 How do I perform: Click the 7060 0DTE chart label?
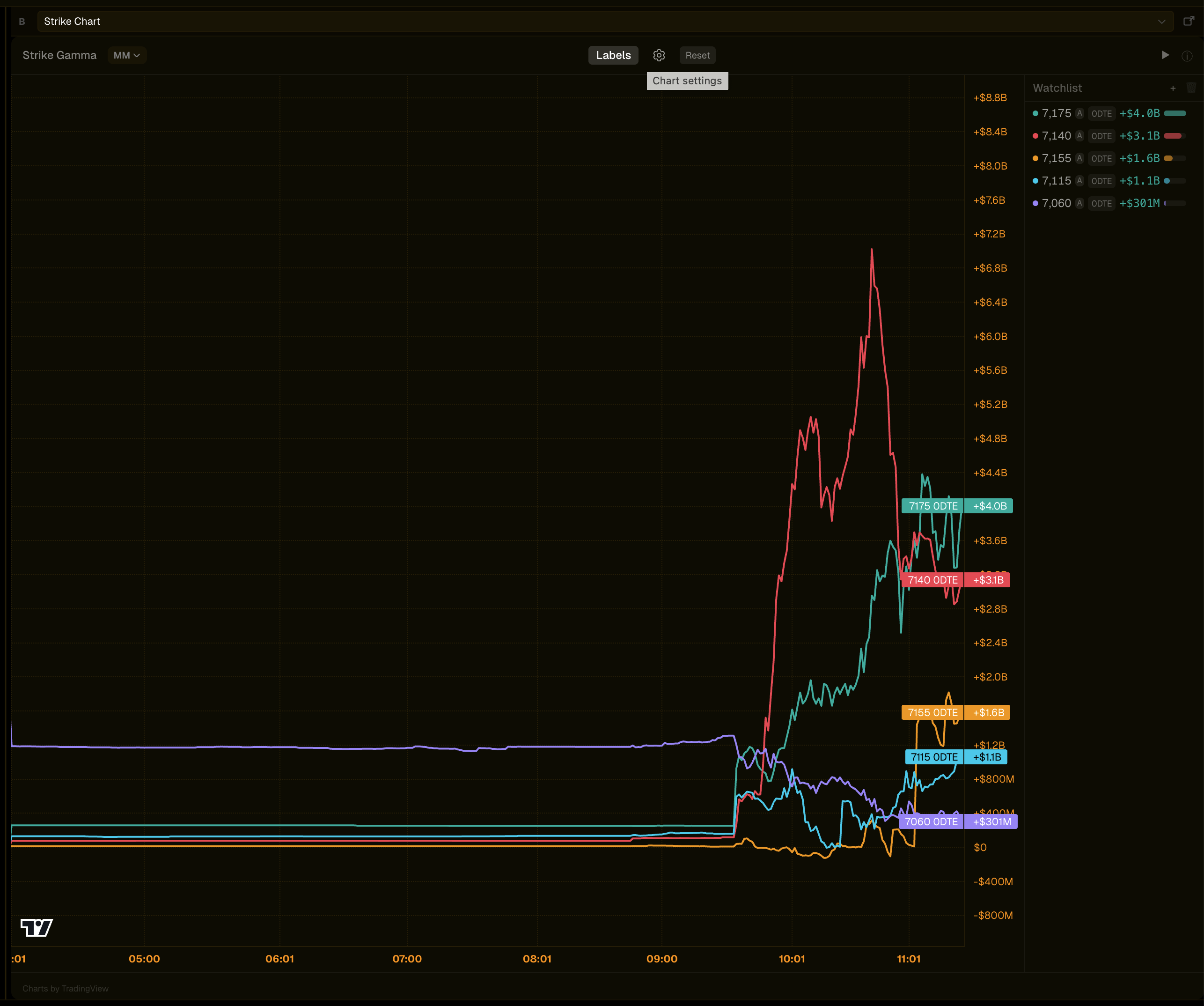[x=932, y=821]
